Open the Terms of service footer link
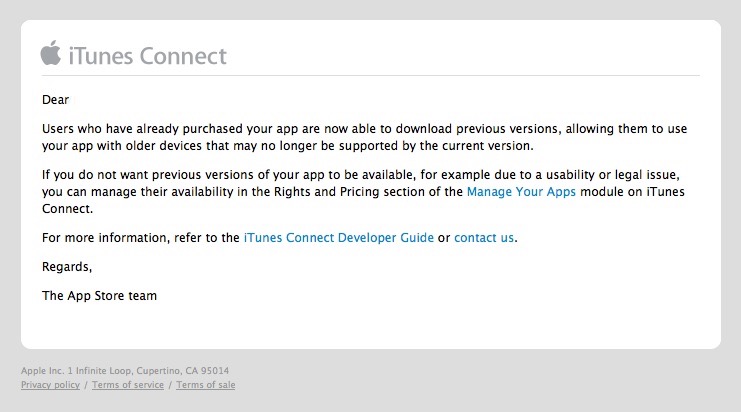The width and height of the screenshot is (741, 412). [128, 385]
